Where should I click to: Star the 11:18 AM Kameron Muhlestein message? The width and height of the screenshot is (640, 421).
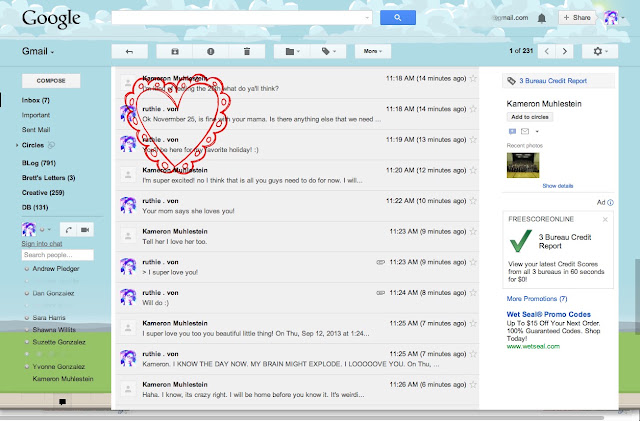click(473, 78)
